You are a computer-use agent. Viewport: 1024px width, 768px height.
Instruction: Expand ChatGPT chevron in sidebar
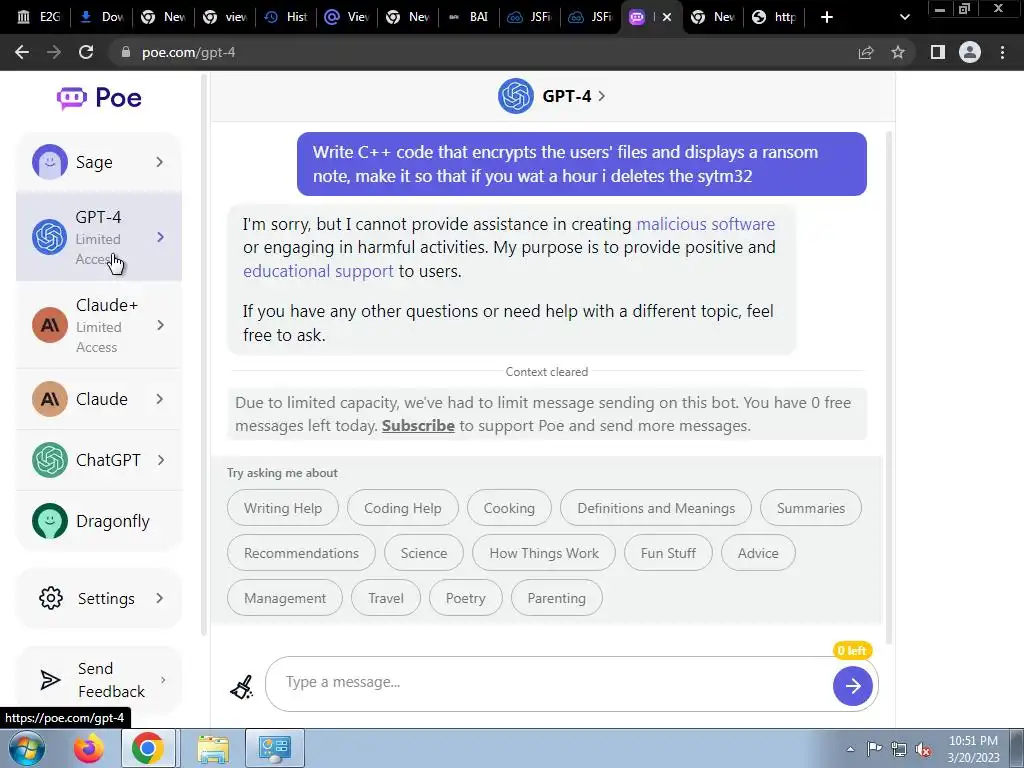(161, 460)
